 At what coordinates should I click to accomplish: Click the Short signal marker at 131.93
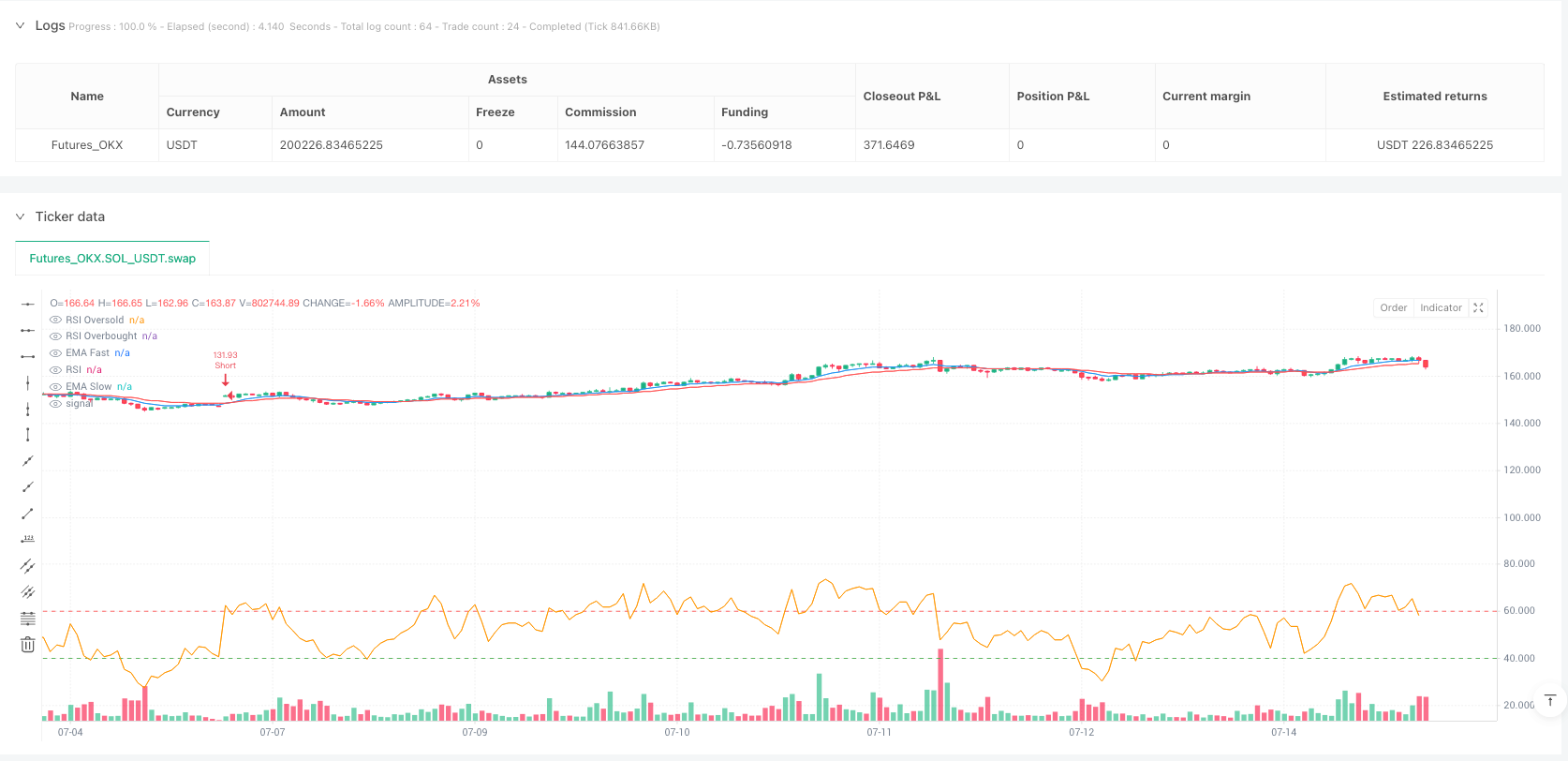pos(226,380)
